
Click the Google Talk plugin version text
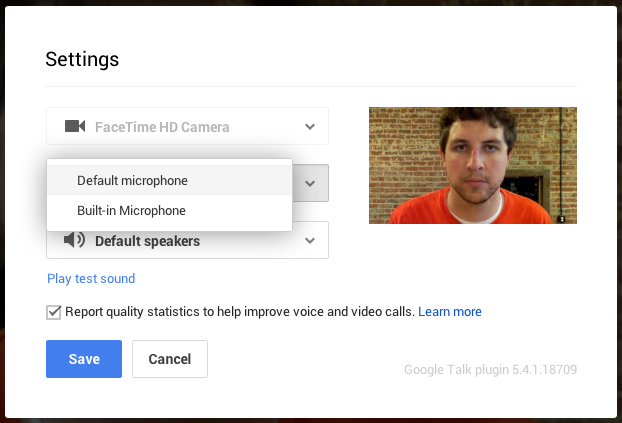coord(490,369)
